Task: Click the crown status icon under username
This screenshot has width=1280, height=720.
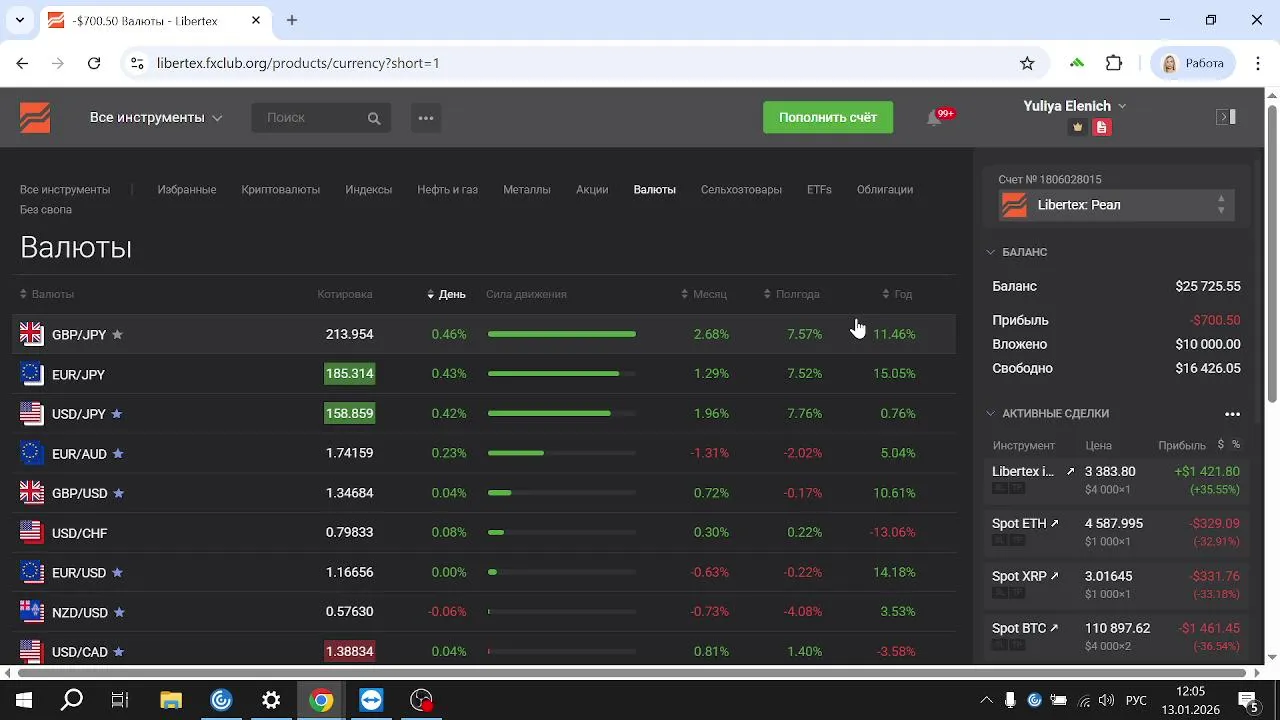Action: pyautogui.click(x=1077, y=127)
